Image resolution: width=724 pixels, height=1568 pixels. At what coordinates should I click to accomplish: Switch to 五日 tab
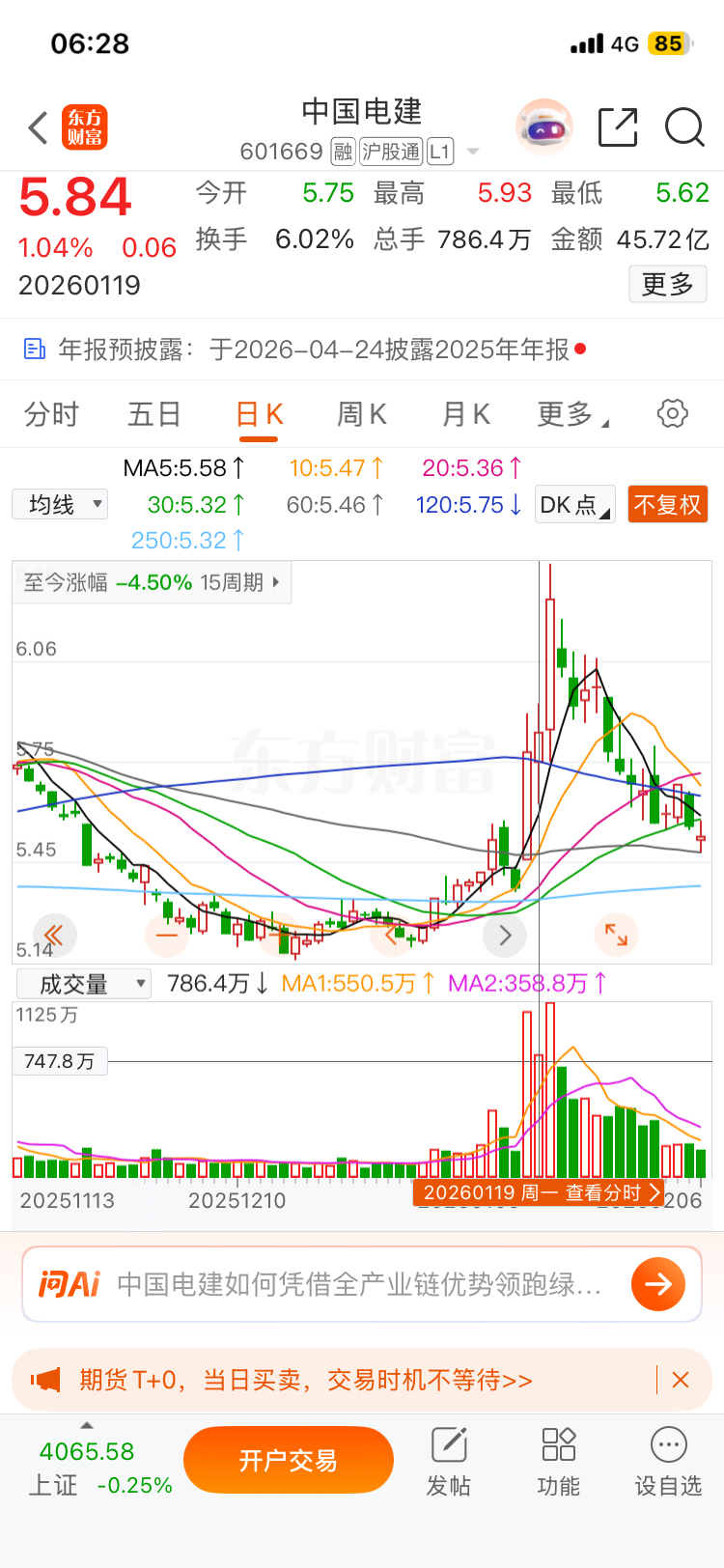point(154,414)
